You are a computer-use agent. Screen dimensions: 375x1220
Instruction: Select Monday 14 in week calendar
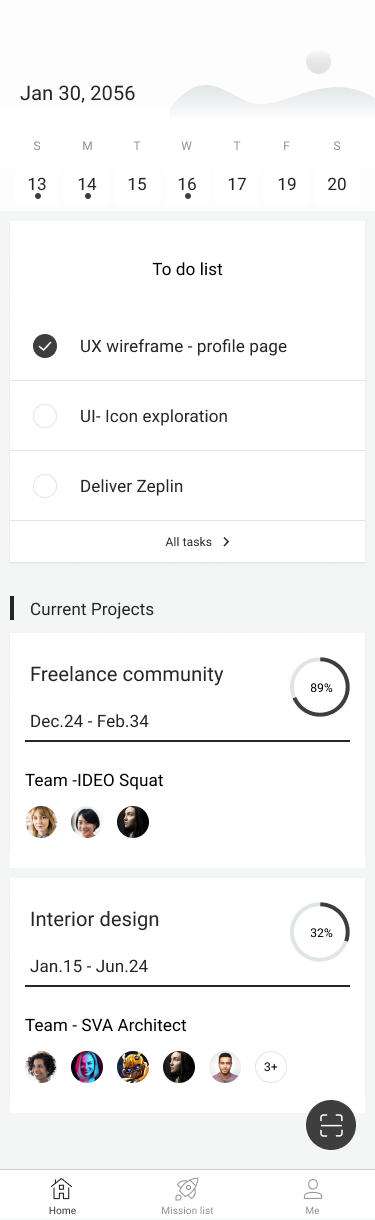(x=87, y=184)
